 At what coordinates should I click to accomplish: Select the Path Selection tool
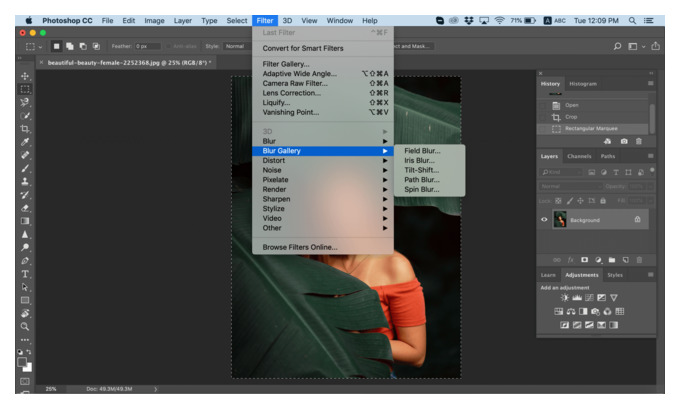[x=25, y=287]
